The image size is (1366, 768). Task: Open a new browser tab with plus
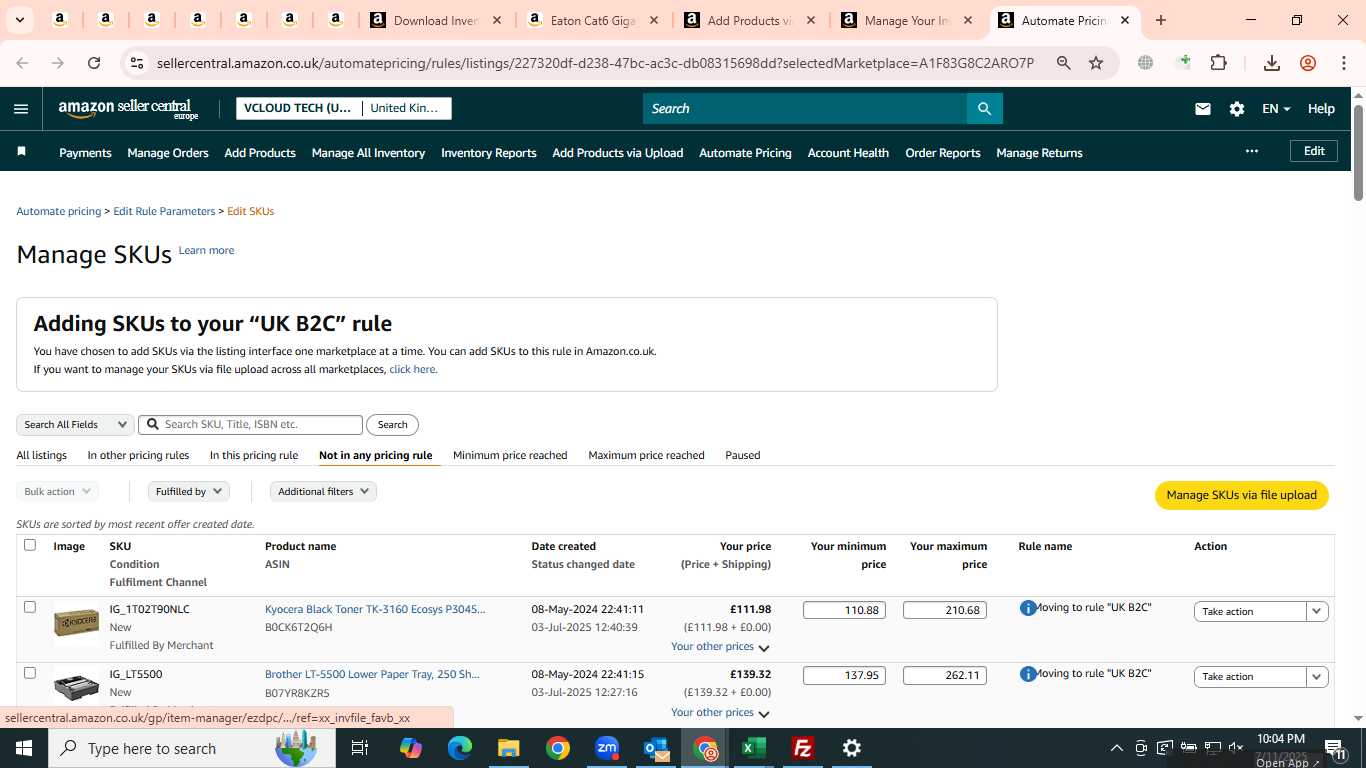tap(1160, 20)
